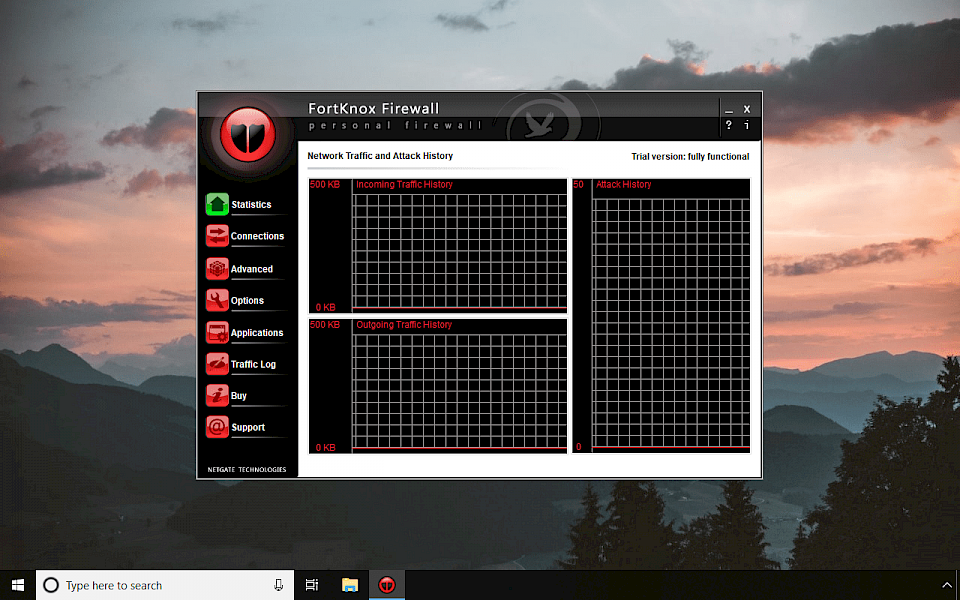Click the info 'i' icon in title bar
Image resolution: width=960 pixels, height=600 pixels.
(x=746, y=125)
